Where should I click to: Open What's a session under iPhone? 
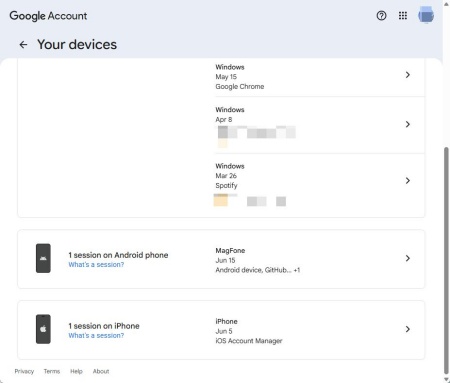click(x=96, y=335)
